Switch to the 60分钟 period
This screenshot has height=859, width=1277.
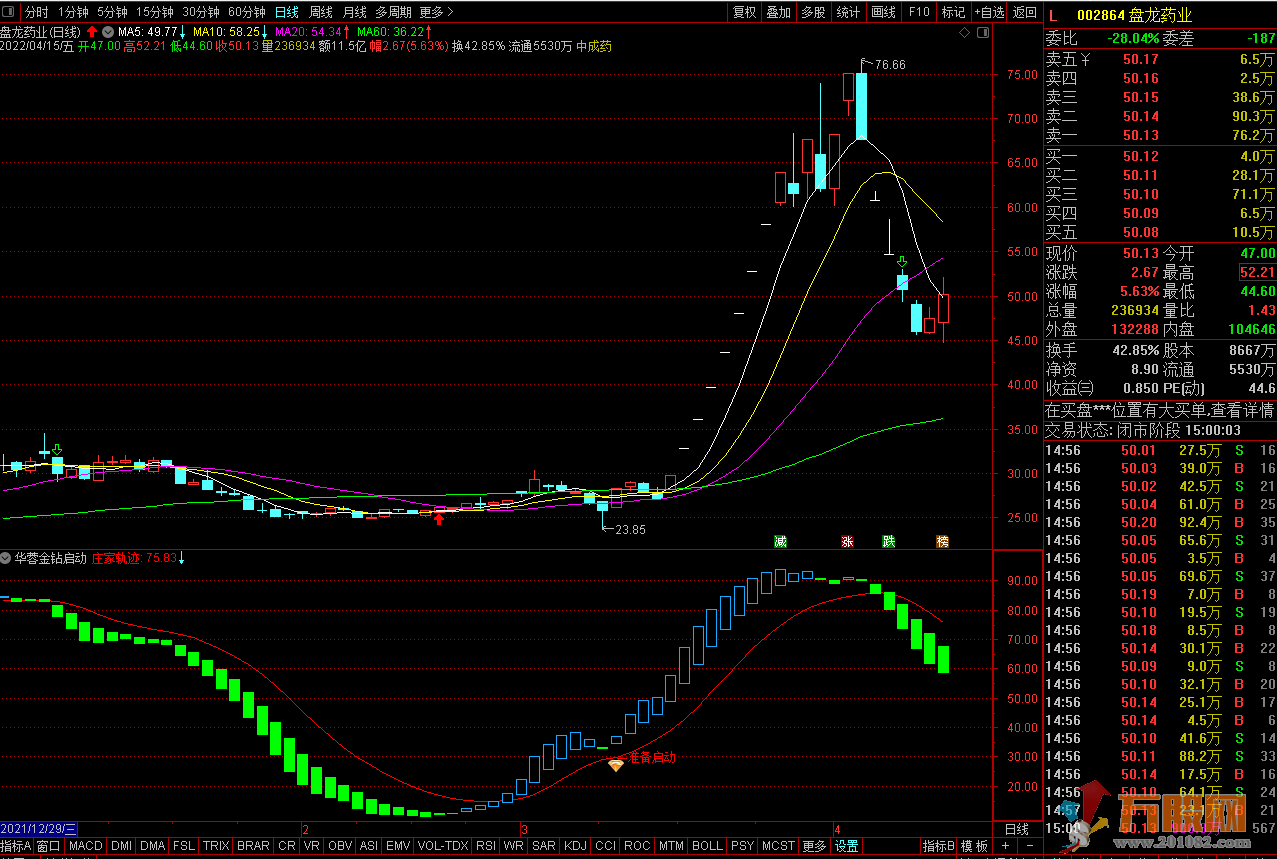coord(247,12)
